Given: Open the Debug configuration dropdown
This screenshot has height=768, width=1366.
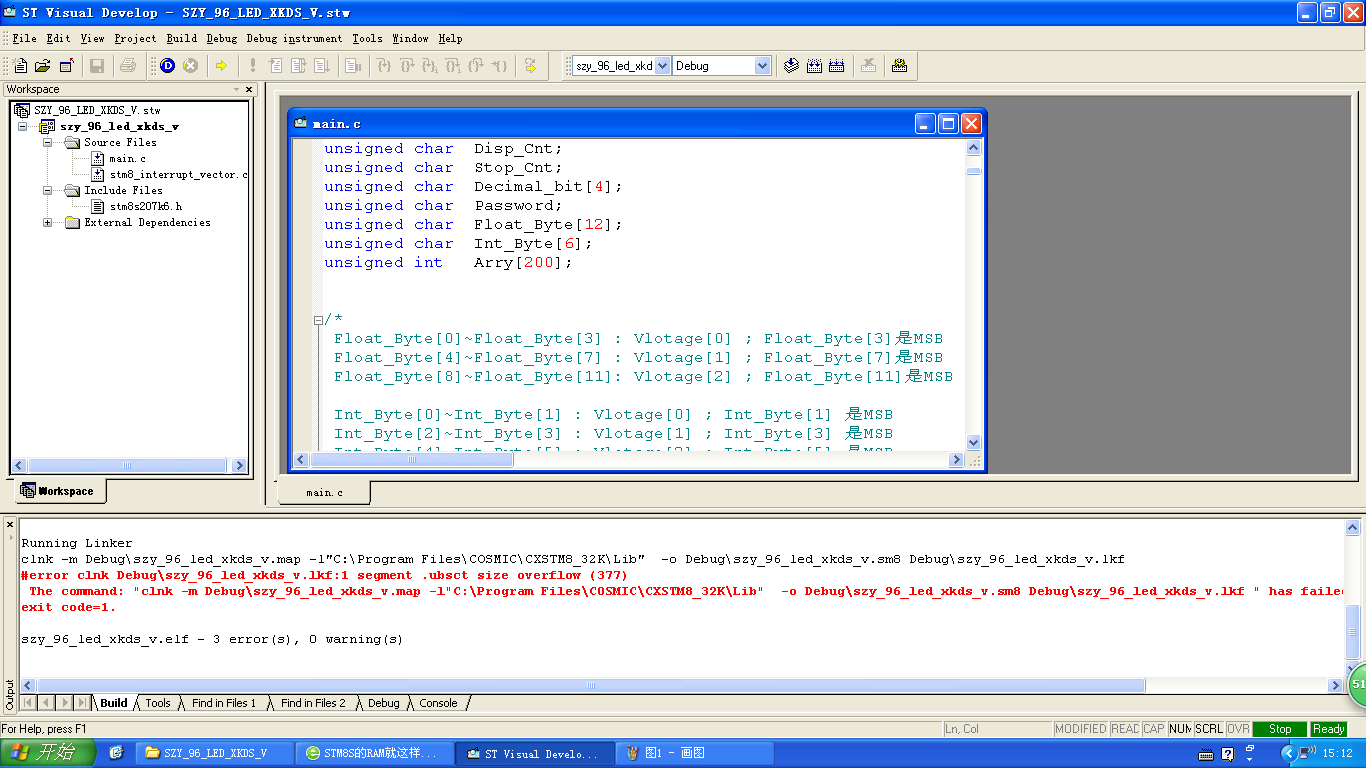Looking at the screenshot, I should [763, 66].
